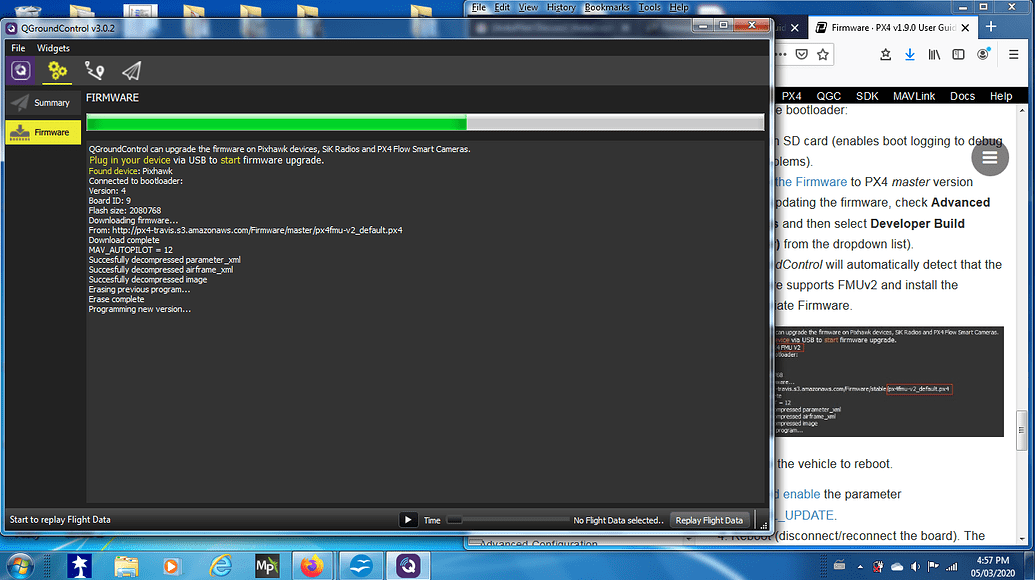Switch to the Plan view waypoint icon

[94, 71]
